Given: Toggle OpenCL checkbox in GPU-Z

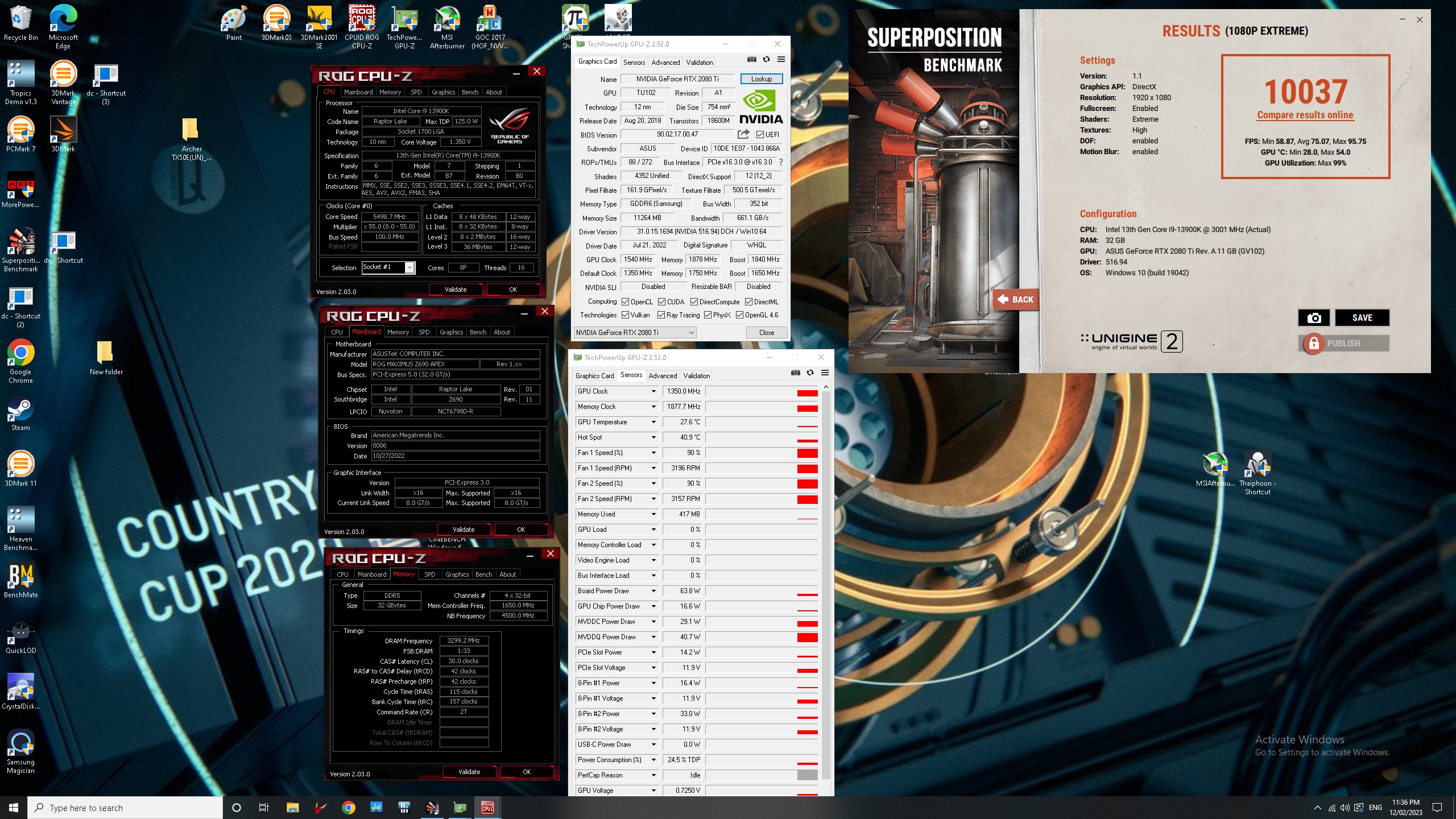Looking at the screenshot, I should pyautogui.click(x=626, y=302).
